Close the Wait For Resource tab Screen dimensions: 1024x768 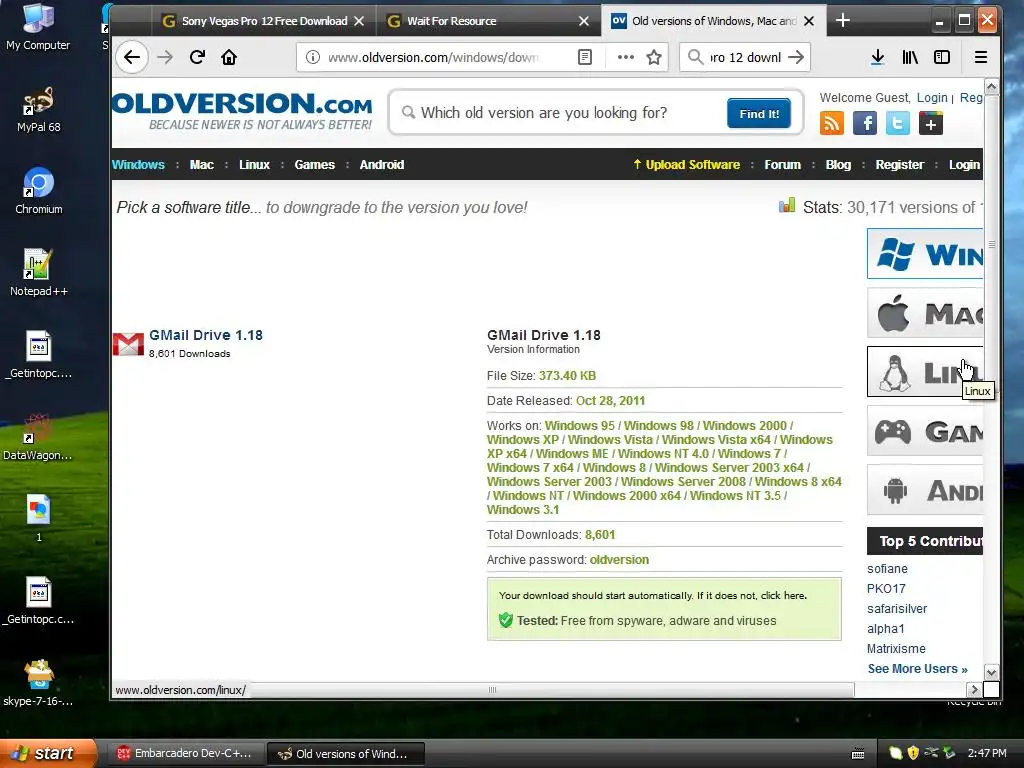pos(584,21)
